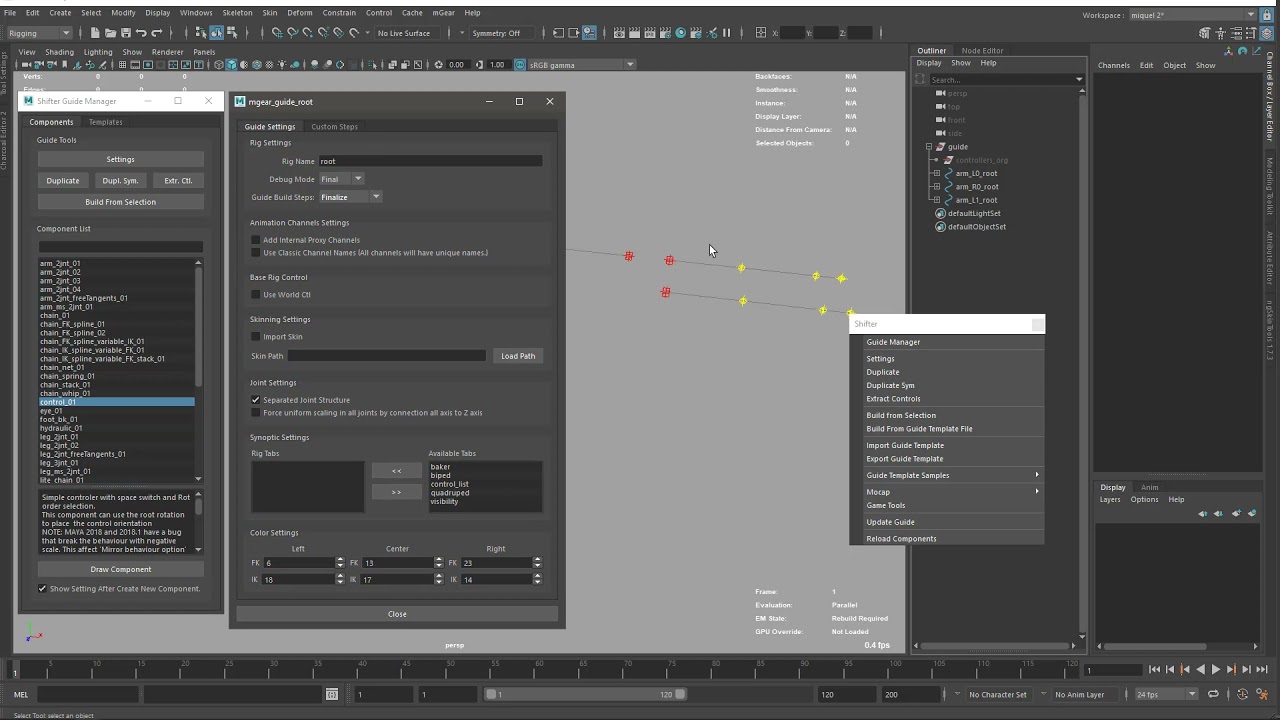
Task: Open the Render Settings clapperboard icon
Action: point(665,33)
